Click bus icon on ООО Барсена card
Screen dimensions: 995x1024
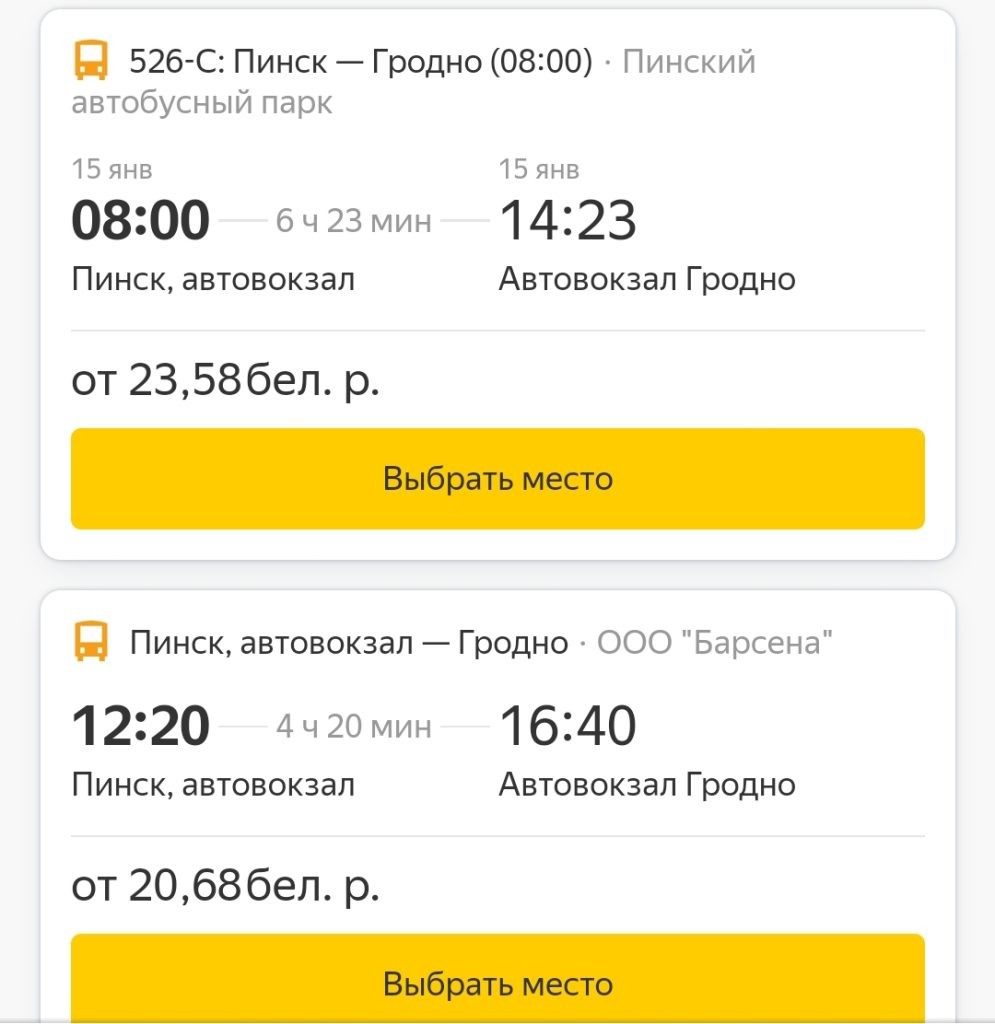pyautogui.click(x=91, y=642)
